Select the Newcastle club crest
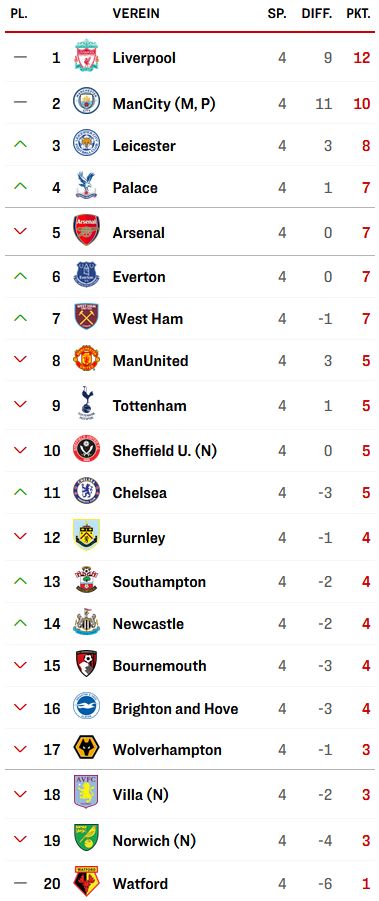The width and height of the screenshot is (379, 901). pyautogui.click(x=86, y=622)
